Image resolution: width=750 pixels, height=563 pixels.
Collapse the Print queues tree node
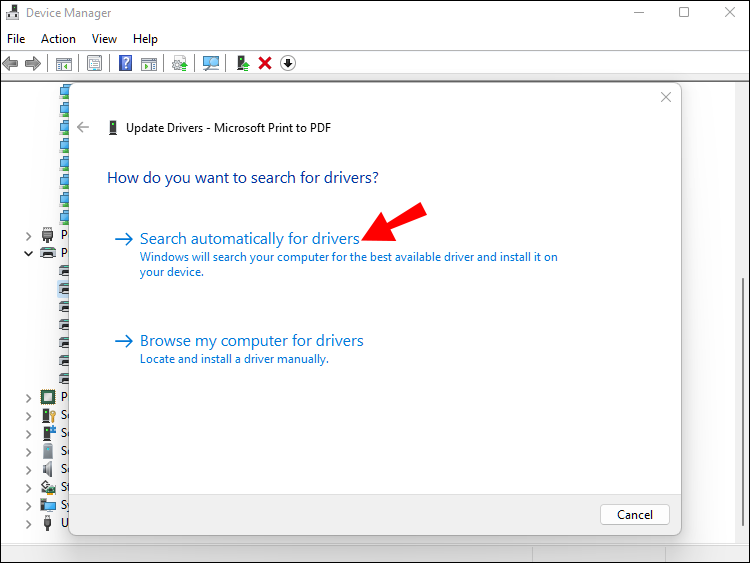[x=28, y=253]
